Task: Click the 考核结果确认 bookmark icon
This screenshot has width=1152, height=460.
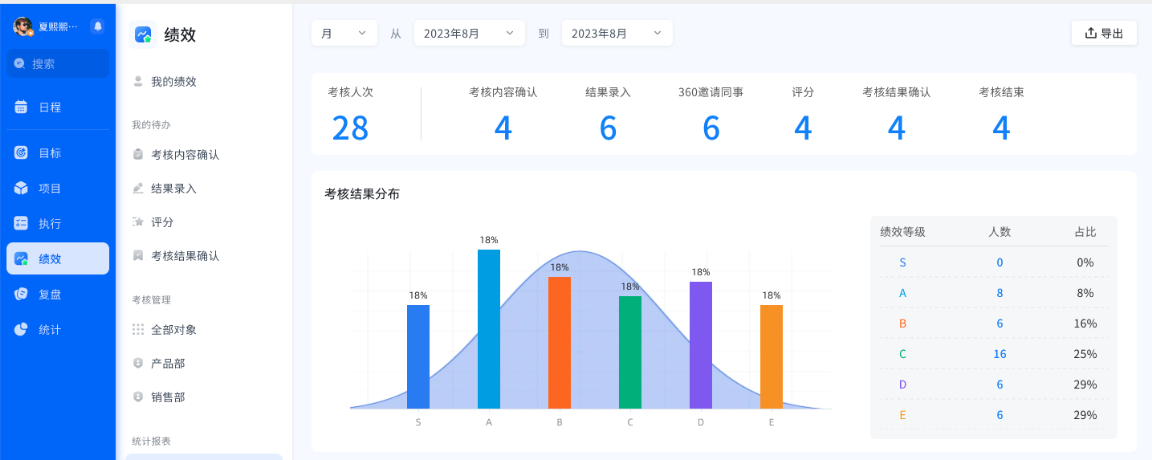Action: tap(137, 256)
